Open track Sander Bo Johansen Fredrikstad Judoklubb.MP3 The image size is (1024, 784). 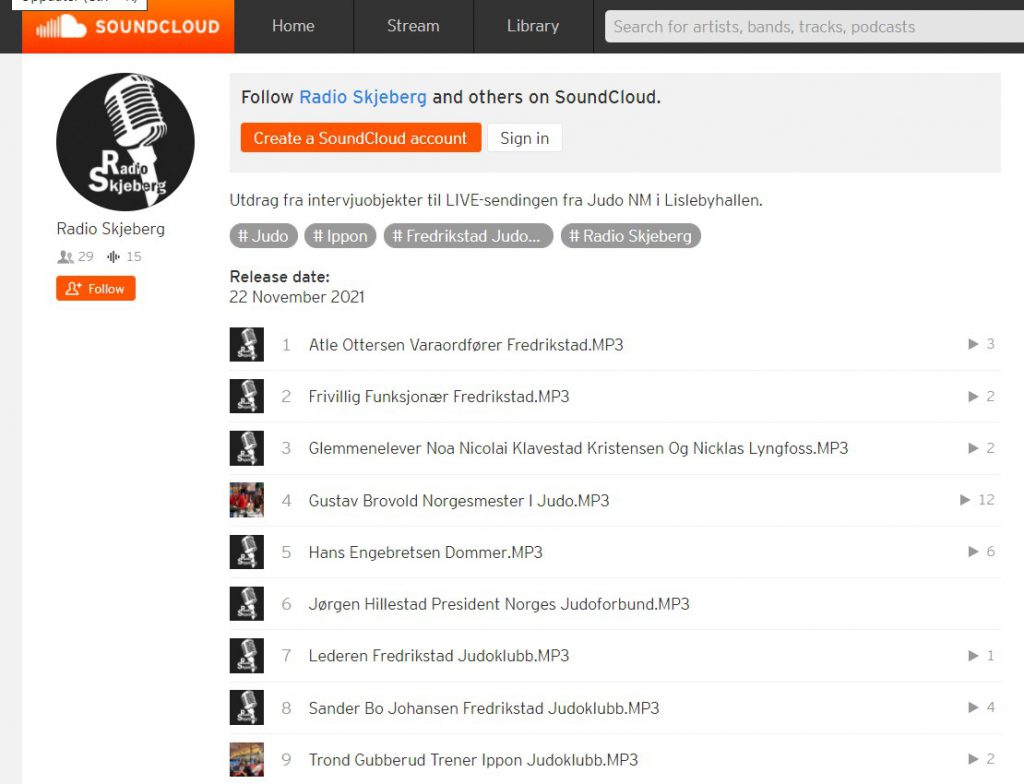click(x=484, y=708)
